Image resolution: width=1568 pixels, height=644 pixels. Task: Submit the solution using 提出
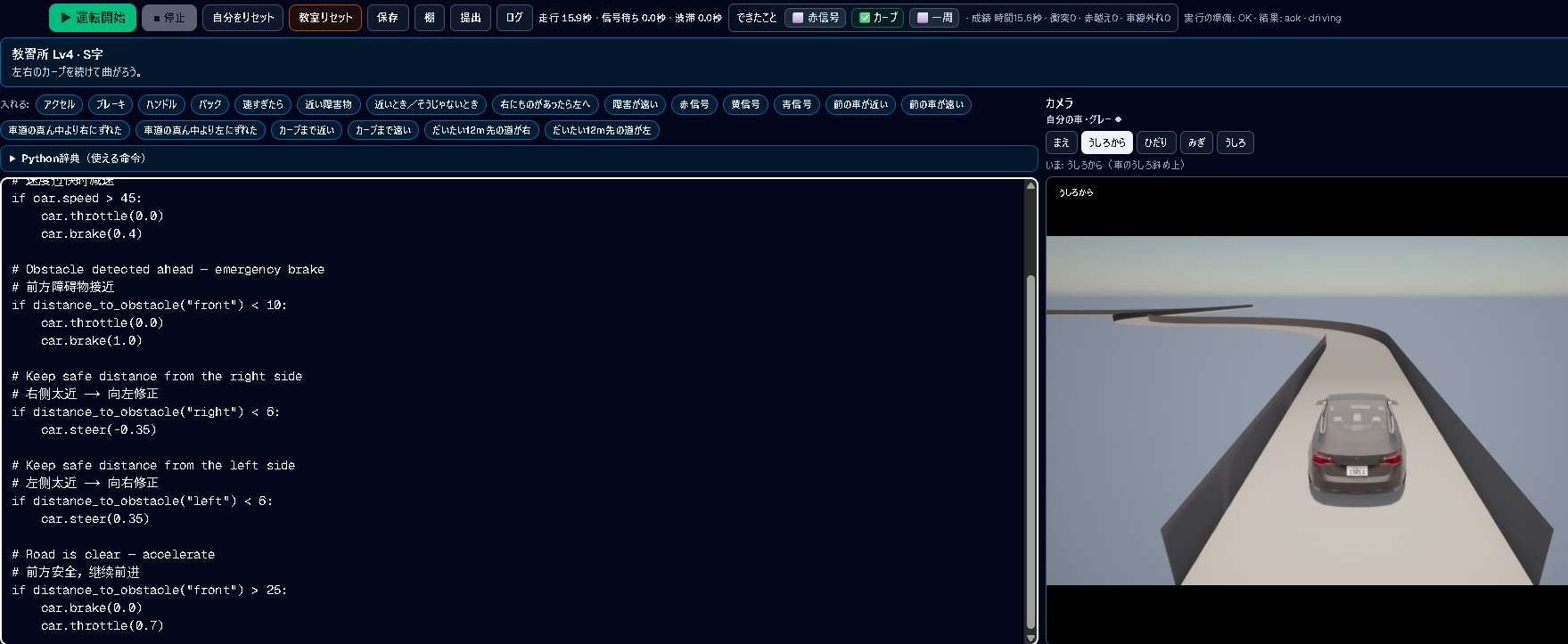[471, 18]
